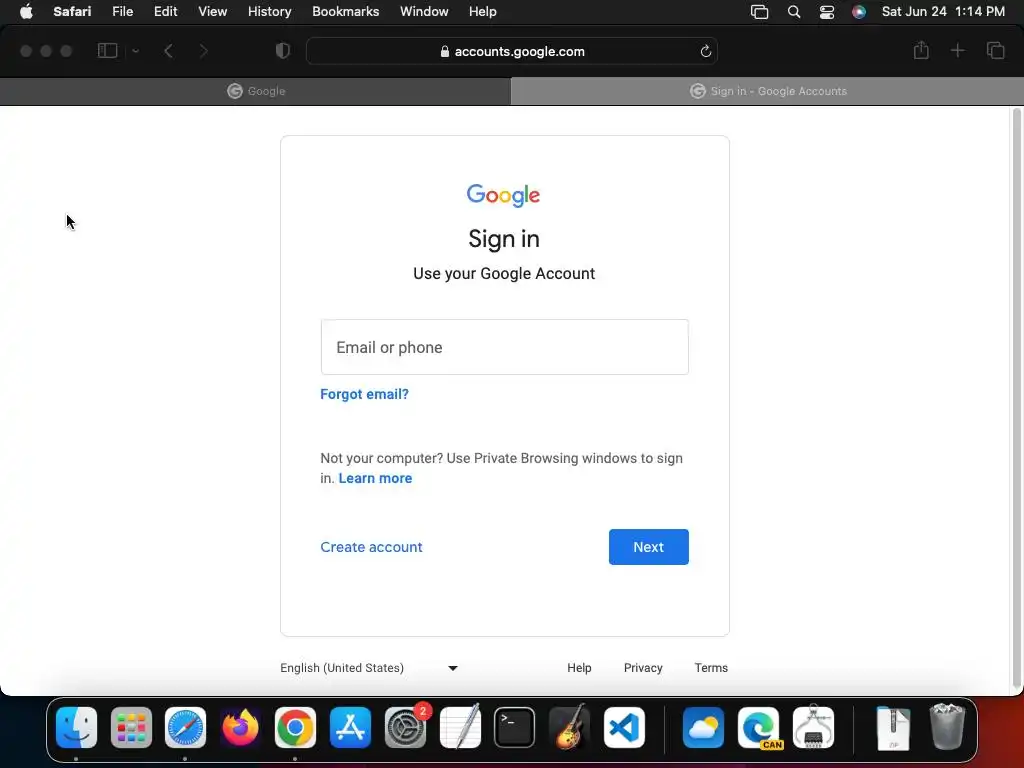The image size is (1024, 768).
Task: Open the English (United States) language dropdown
Action: pyautogui.click(x=369, y=667)
